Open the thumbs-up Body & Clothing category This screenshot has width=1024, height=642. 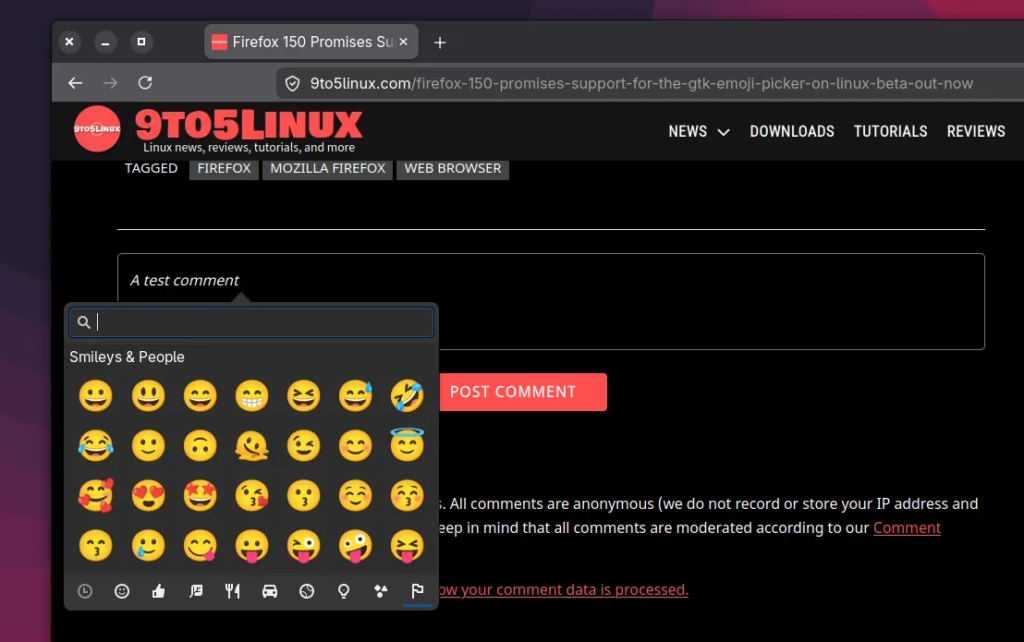click(x=158, y=591)
